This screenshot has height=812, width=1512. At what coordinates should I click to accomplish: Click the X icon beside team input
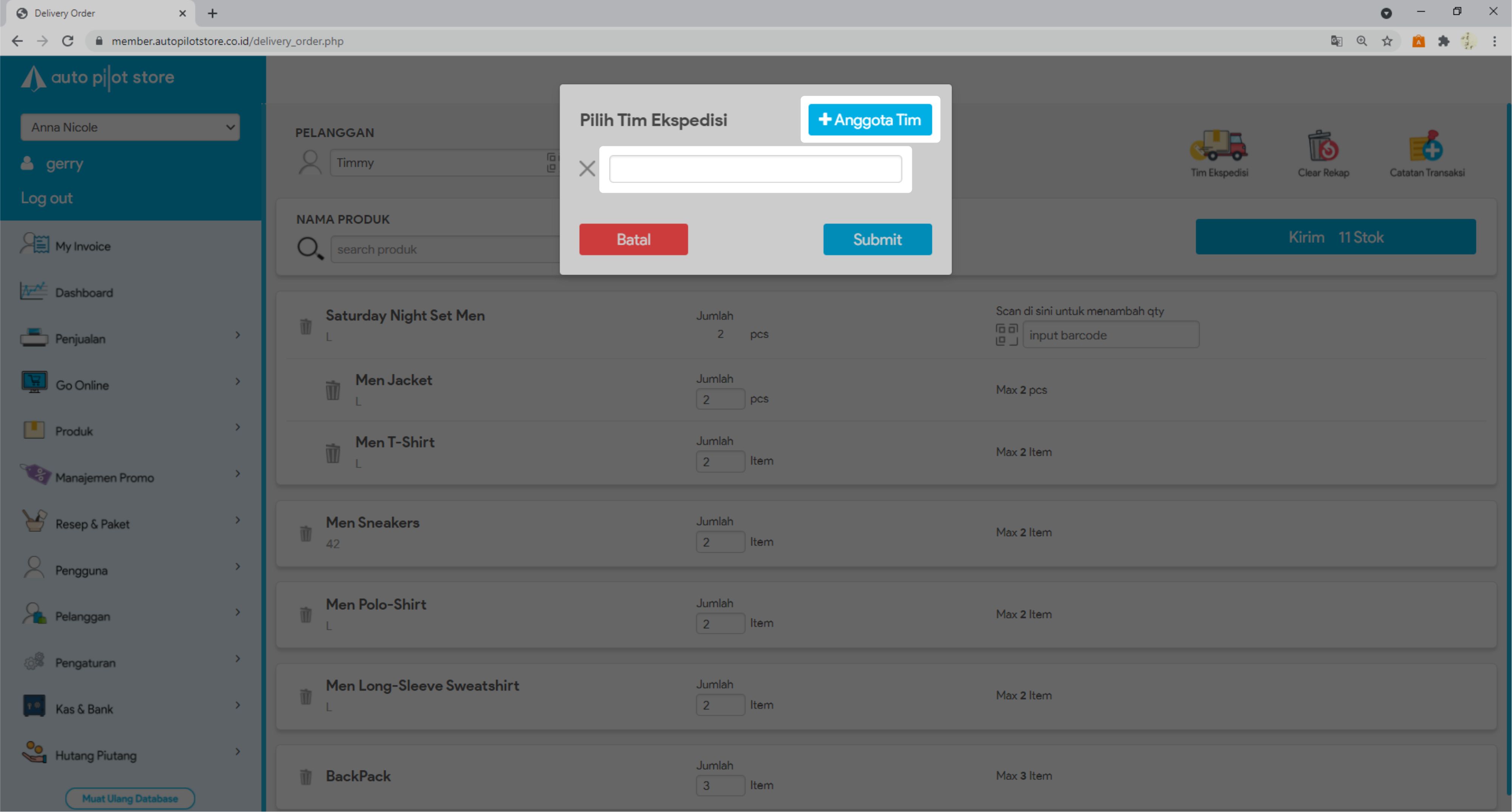click(587, 169)
